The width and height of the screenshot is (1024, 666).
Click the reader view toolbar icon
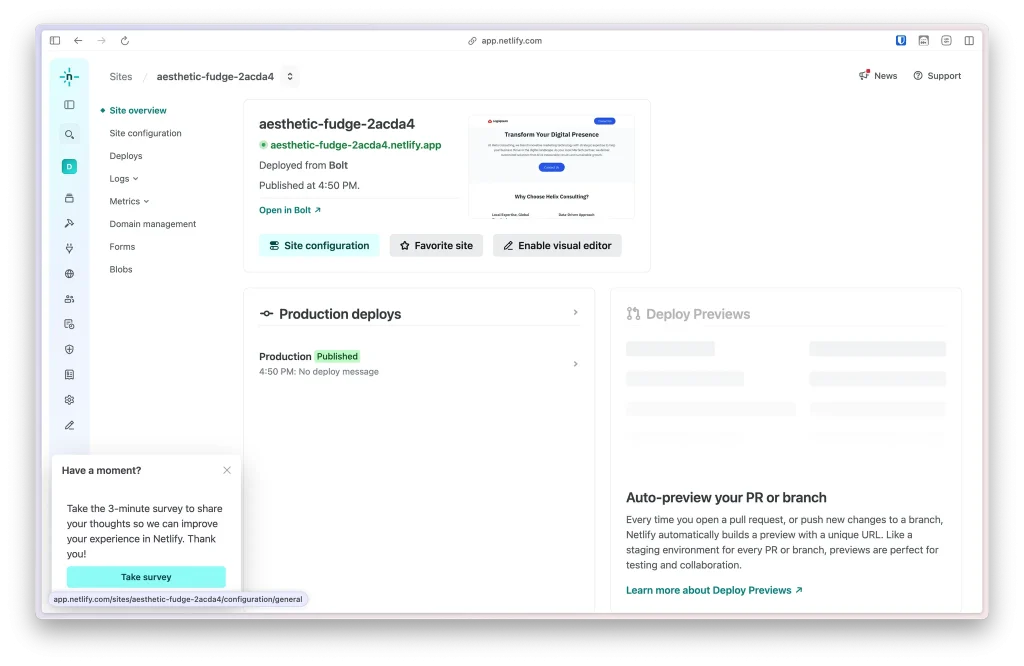click(946, 40)
